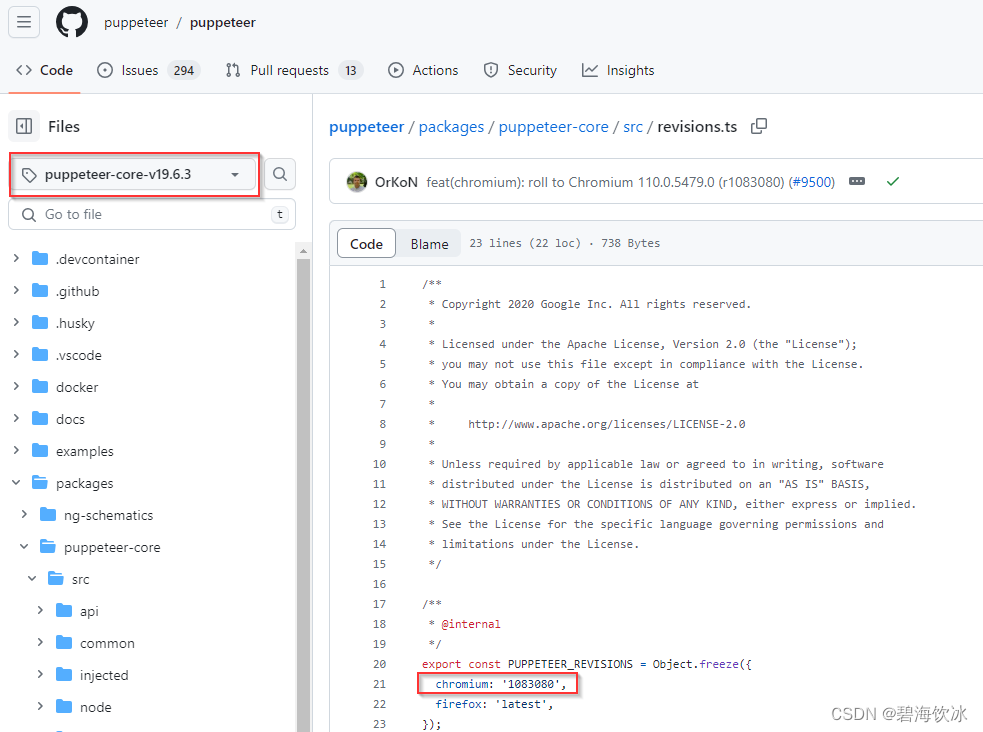Click the file tree vertical scrollbar track
The width and height of the screenshot is (983, 732).
click(303, 494)
